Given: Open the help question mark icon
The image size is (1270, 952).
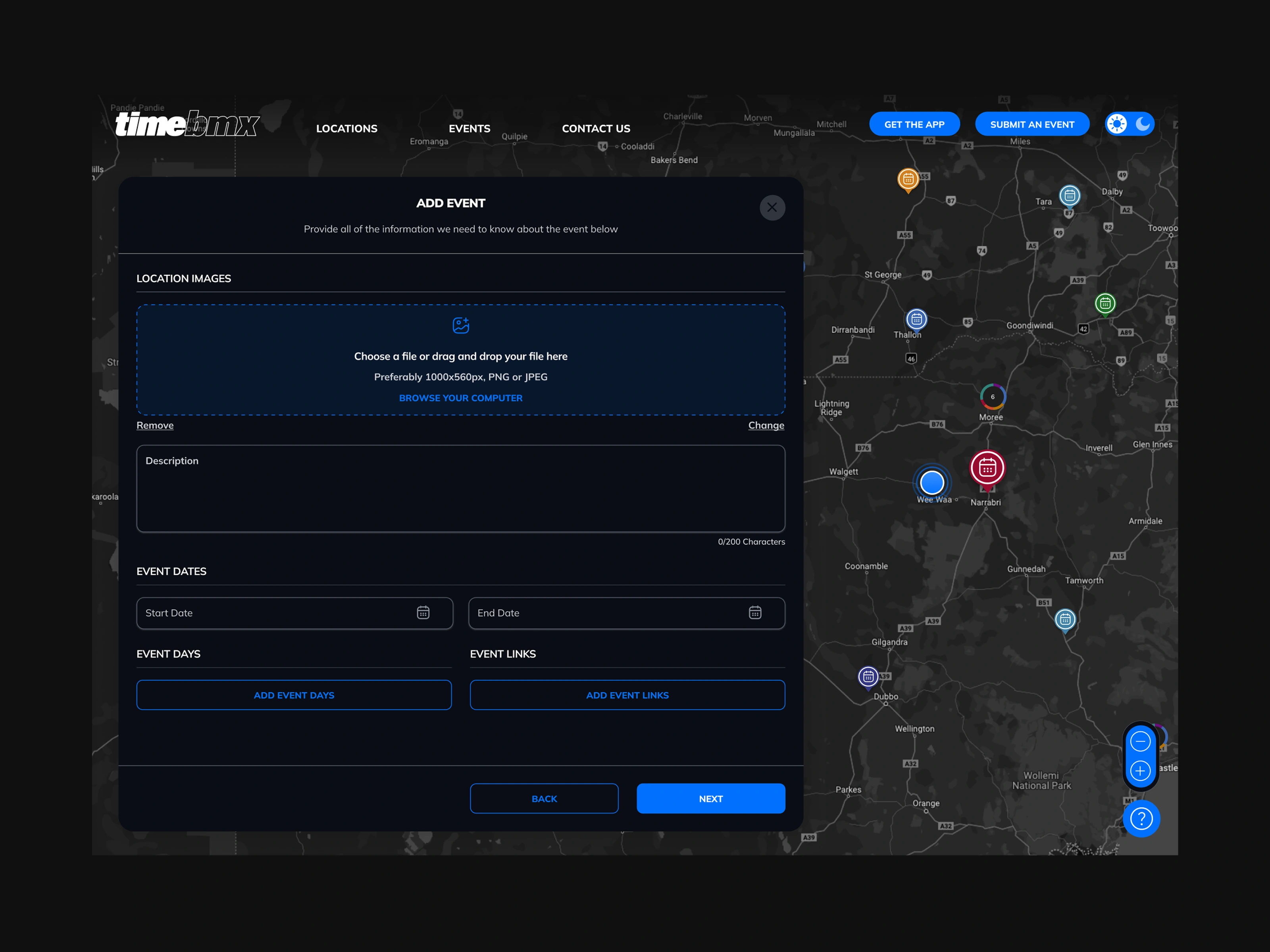Looking at the screenshot, I should point(1142,819).
